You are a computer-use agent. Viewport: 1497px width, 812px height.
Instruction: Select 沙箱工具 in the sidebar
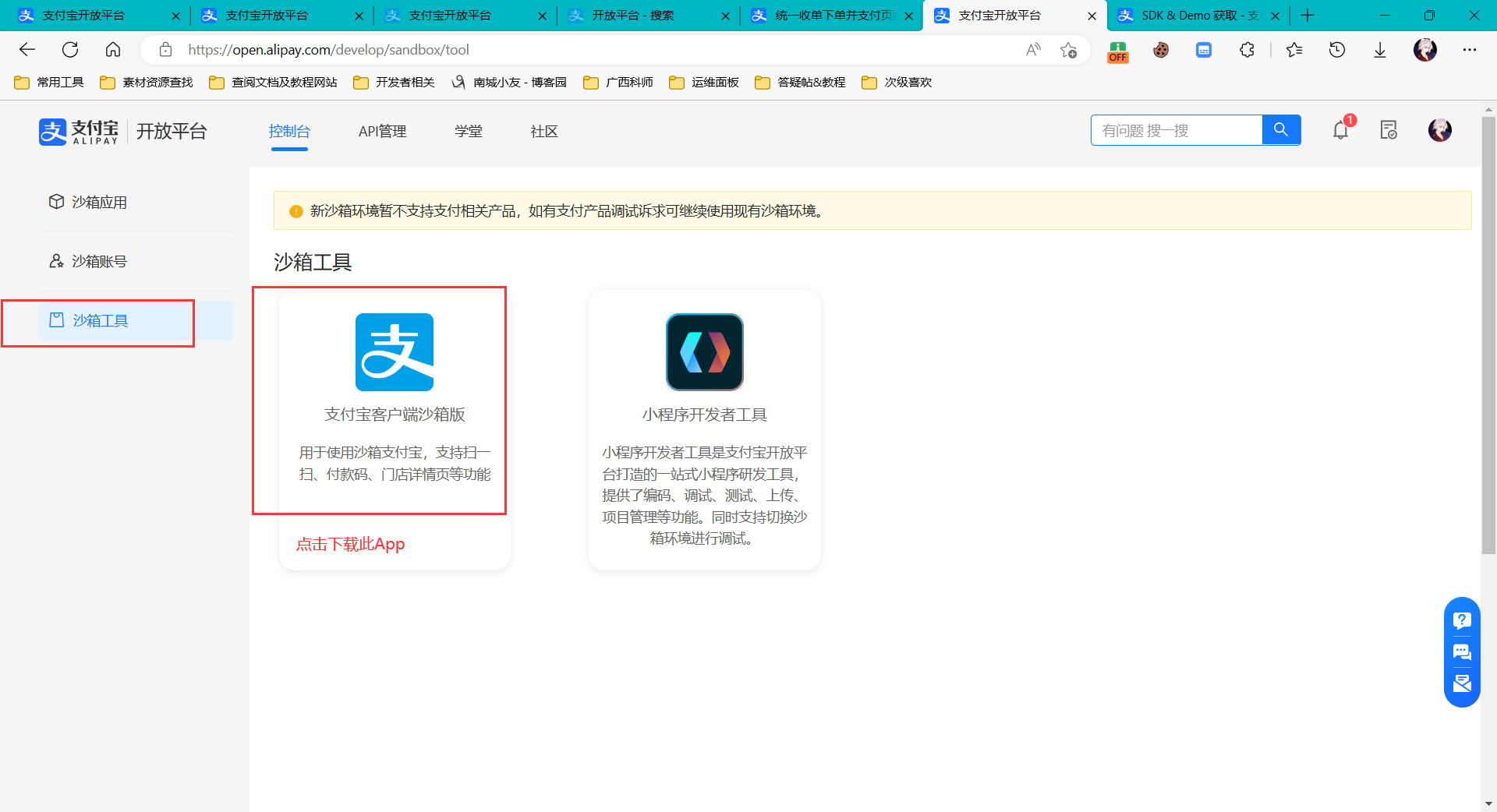click(x=136, y=320)
